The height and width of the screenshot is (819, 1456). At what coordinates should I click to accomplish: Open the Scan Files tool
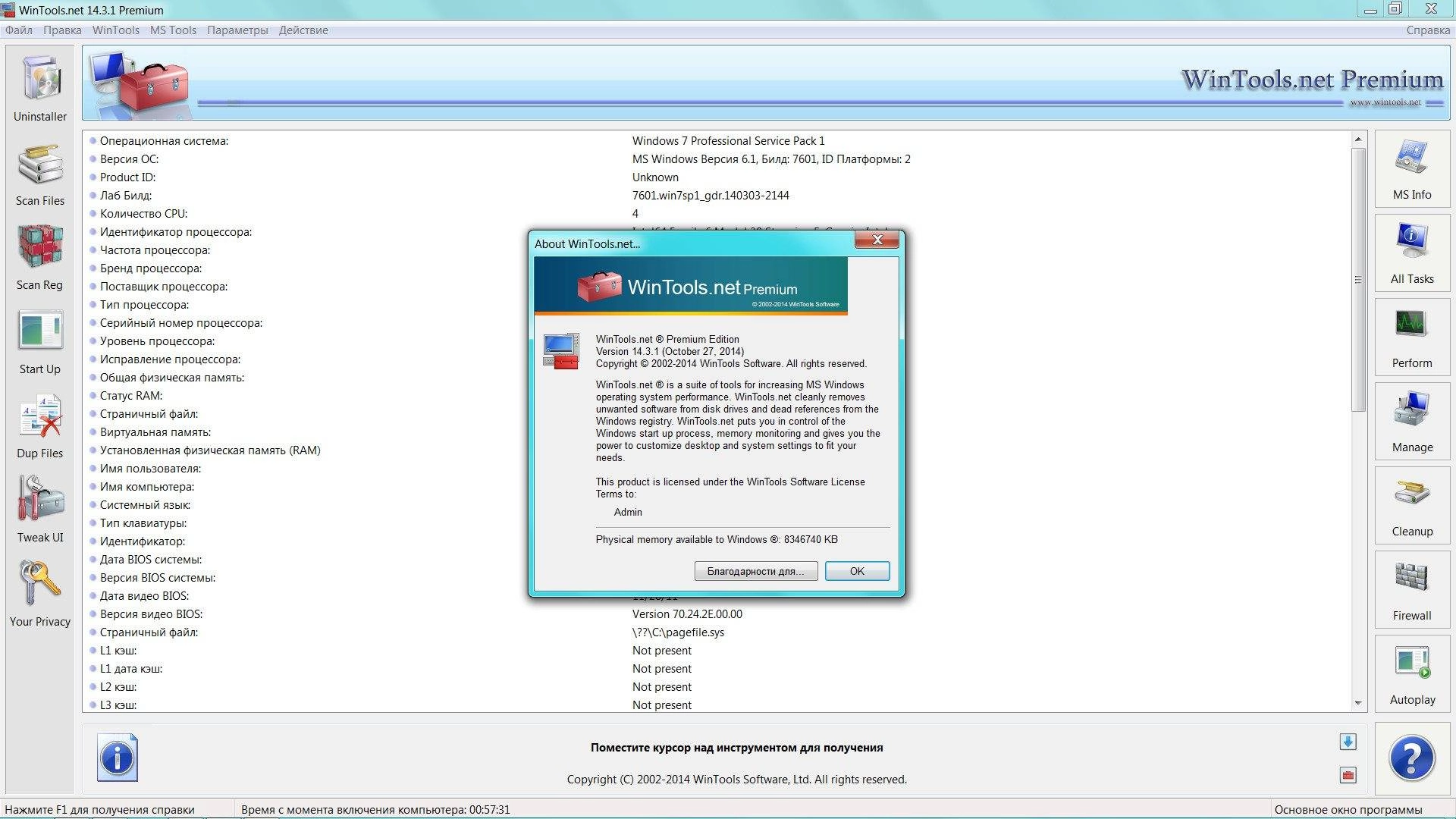tap(40, 173)
